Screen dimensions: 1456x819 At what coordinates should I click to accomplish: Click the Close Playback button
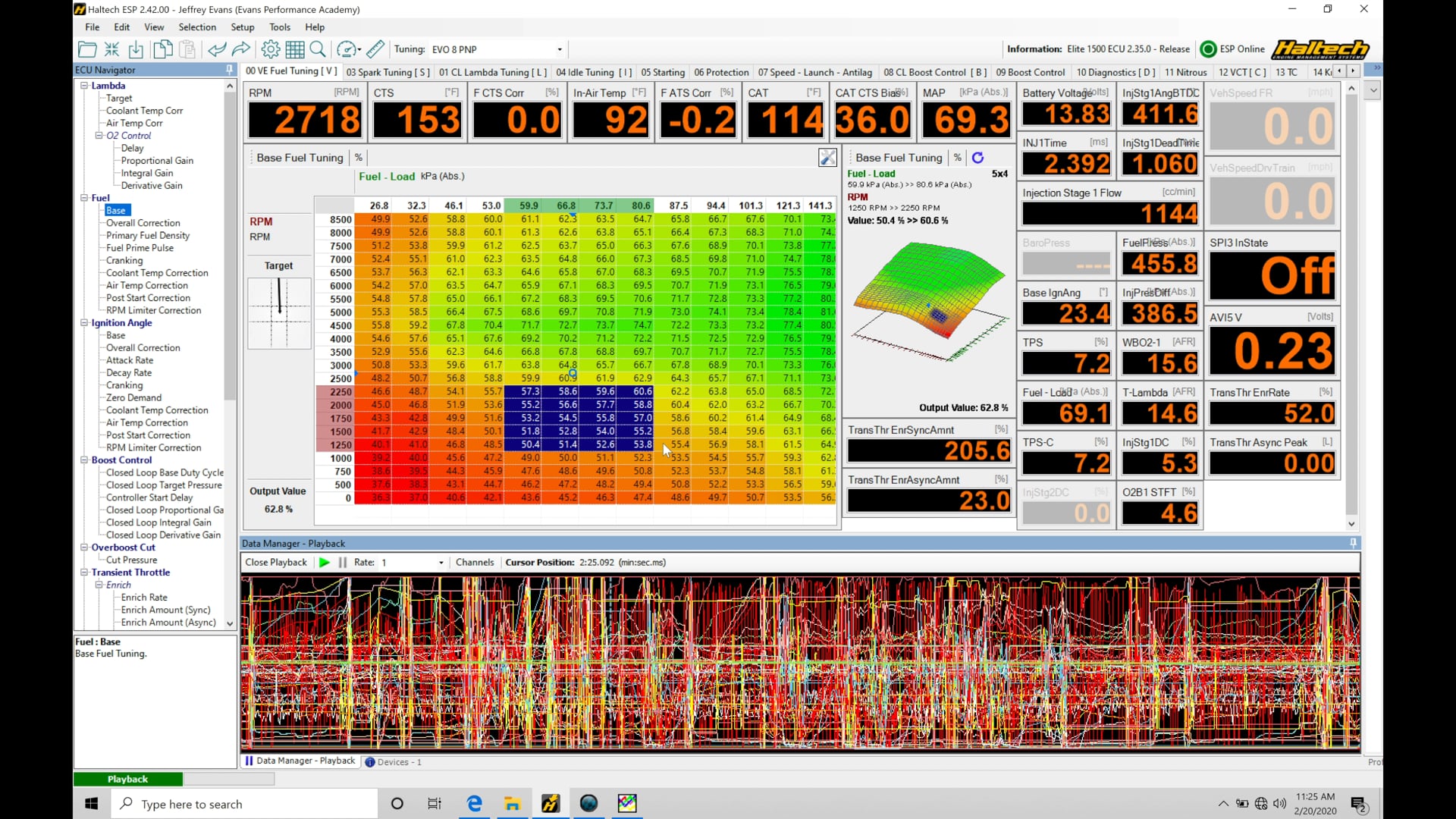(275, 562)
